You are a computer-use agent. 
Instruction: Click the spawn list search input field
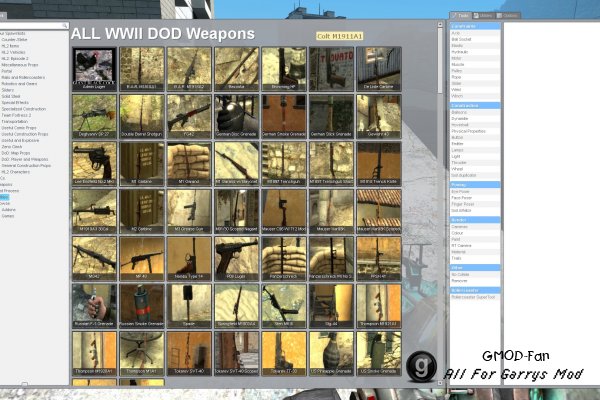[32, 26]
